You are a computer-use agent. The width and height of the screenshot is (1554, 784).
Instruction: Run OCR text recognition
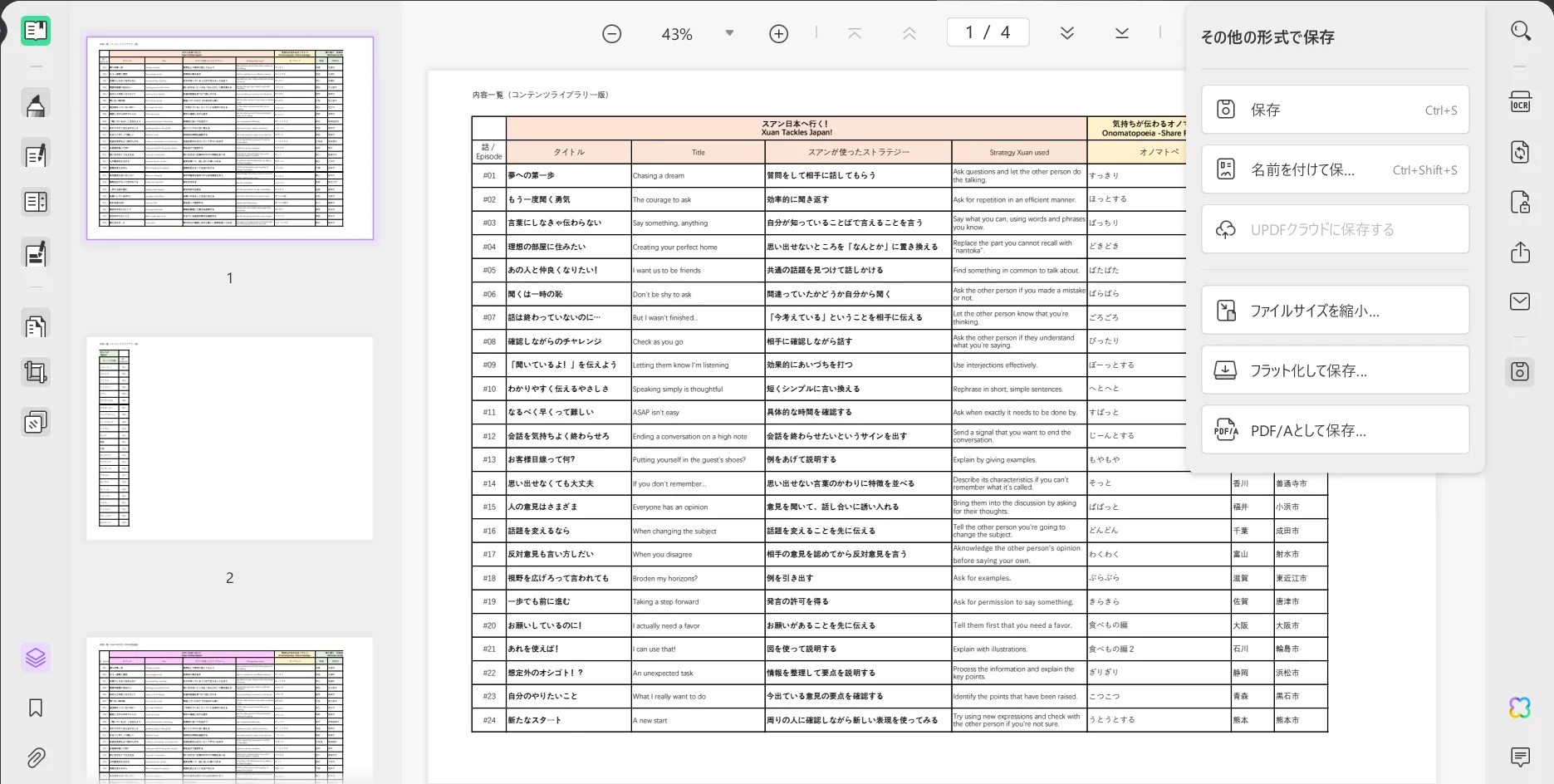1520,101
